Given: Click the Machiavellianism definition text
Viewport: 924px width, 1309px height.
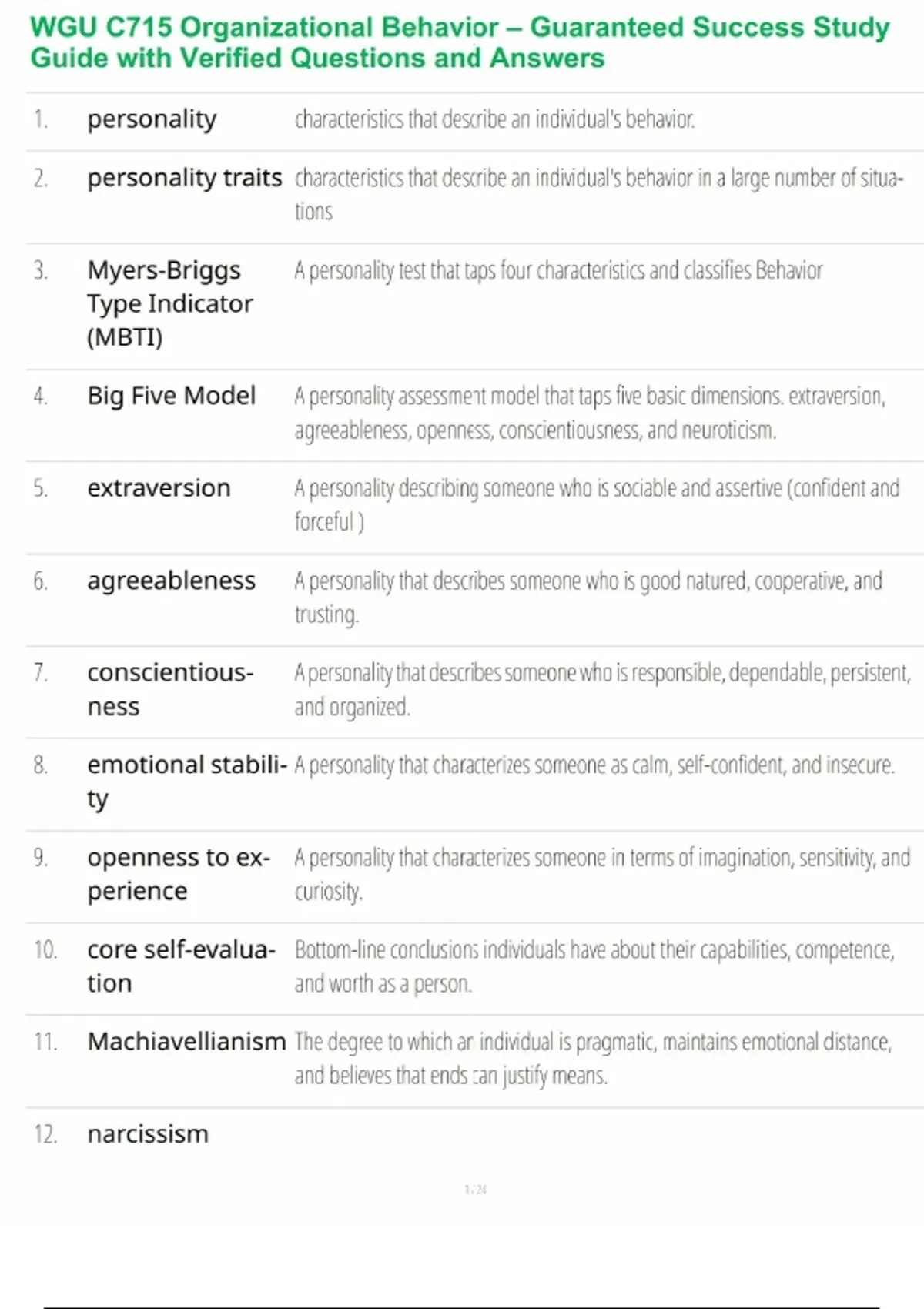Looking at the screenshot, I should [x=593, y=1059].
